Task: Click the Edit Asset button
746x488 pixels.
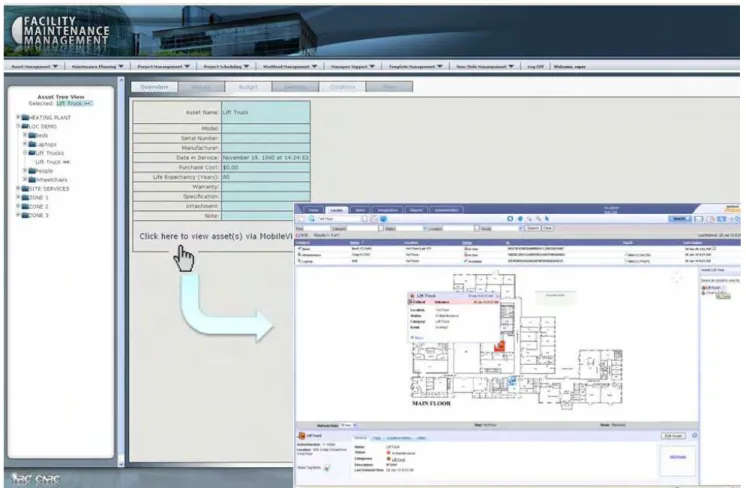Action: point(673,436)
